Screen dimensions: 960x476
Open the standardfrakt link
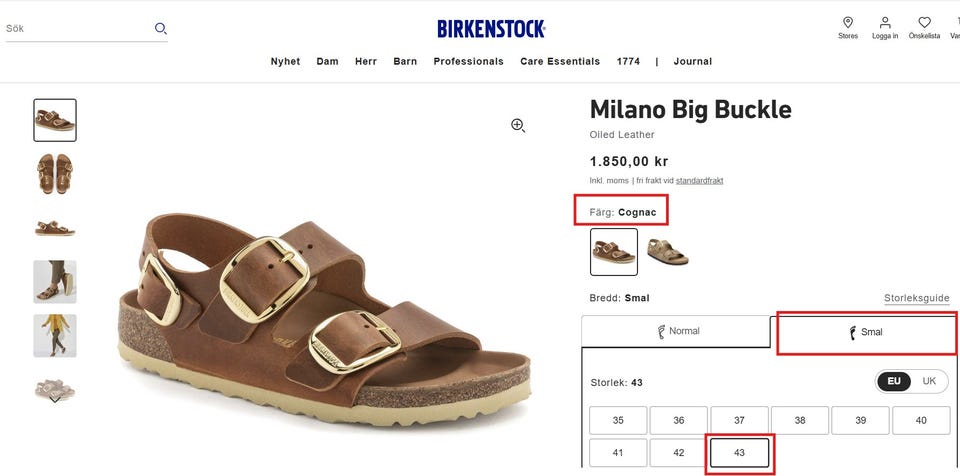coord(699,181)
